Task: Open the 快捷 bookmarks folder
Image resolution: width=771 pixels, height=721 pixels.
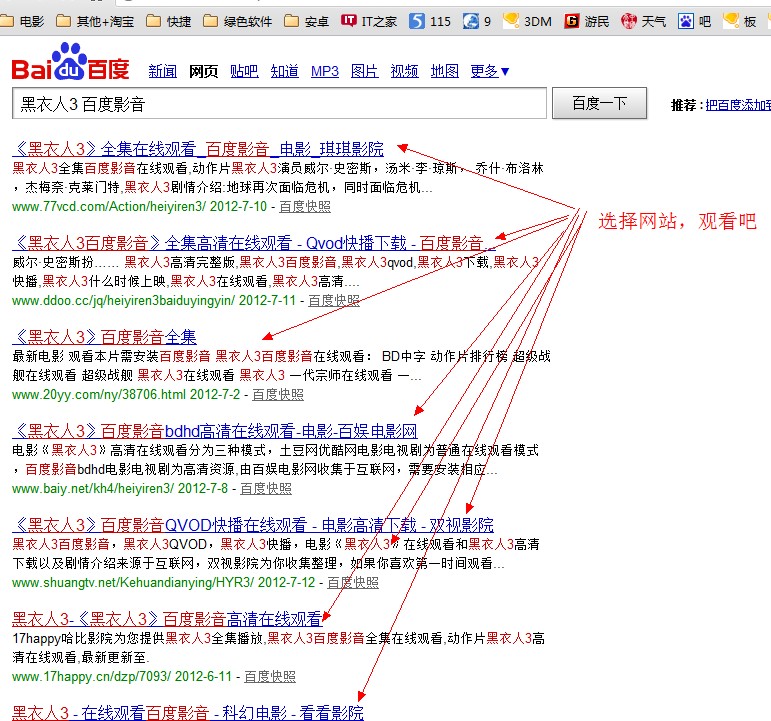Action: click(x=169, y=21)
